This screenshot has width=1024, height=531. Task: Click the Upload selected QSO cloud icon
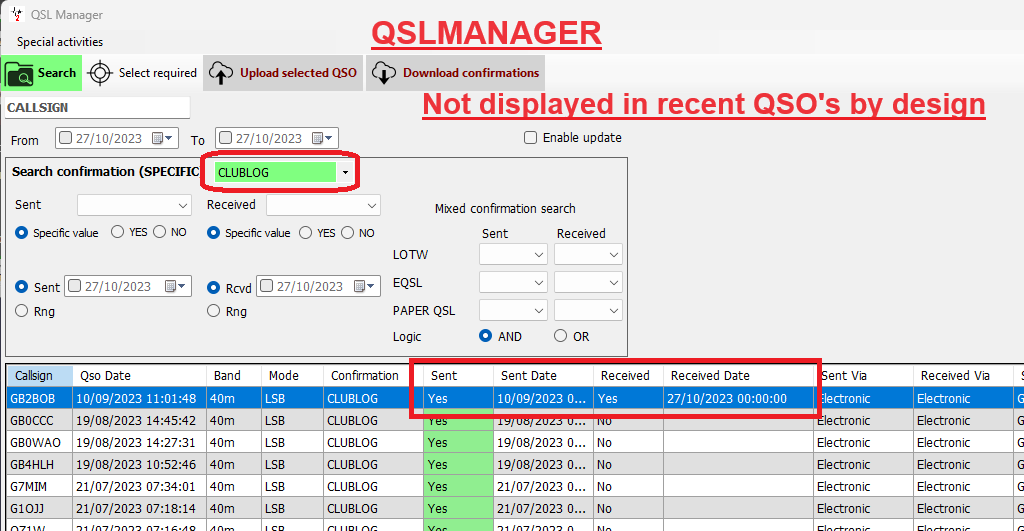click(x=221, y=73)
